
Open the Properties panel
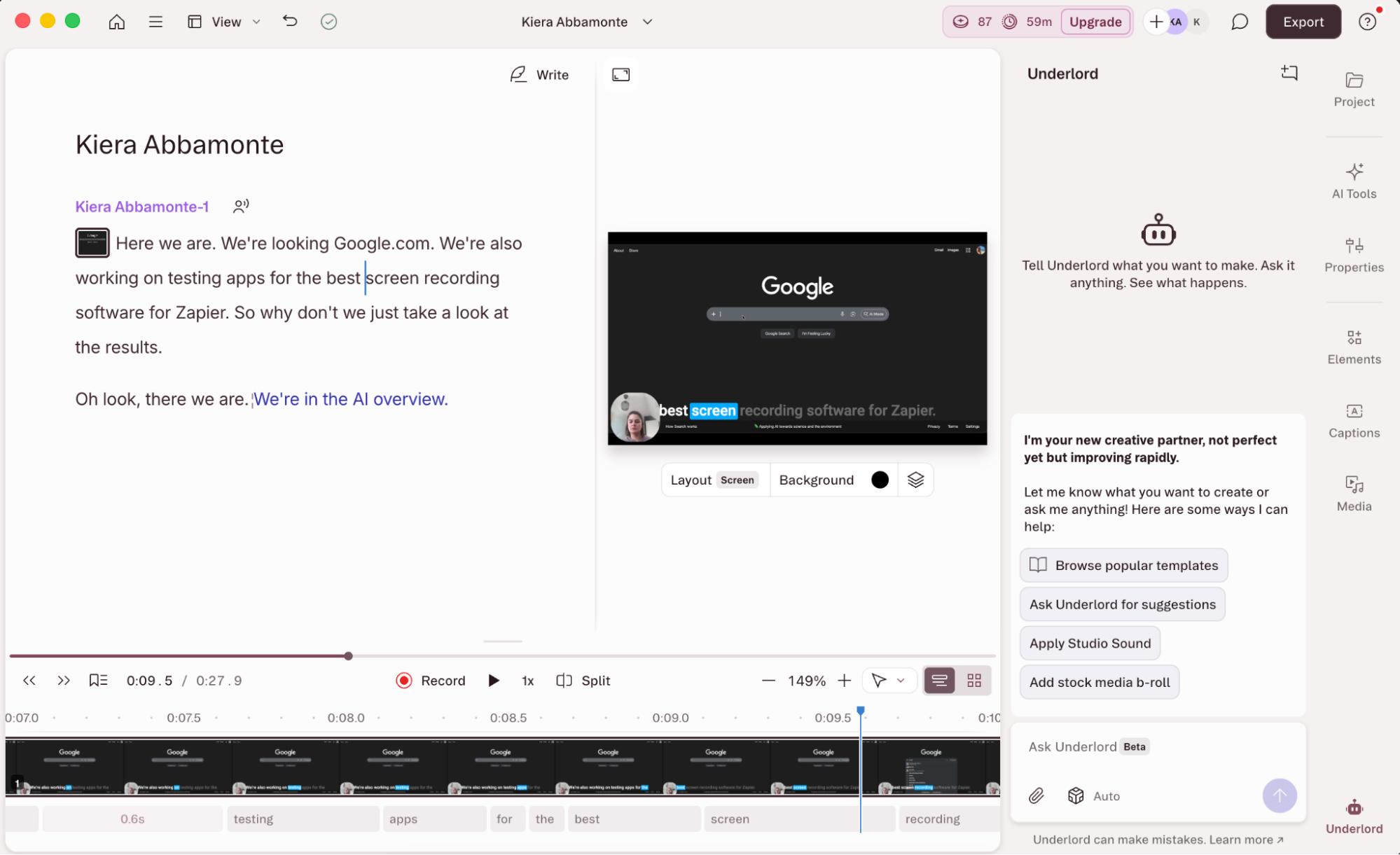pyautogui.click(x=1353, y=253)
